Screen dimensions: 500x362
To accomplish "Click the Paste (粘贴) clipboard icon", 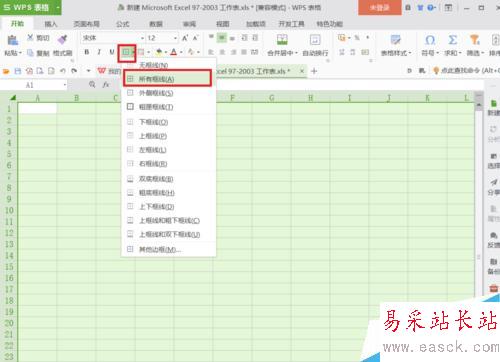I will [13, 40].
